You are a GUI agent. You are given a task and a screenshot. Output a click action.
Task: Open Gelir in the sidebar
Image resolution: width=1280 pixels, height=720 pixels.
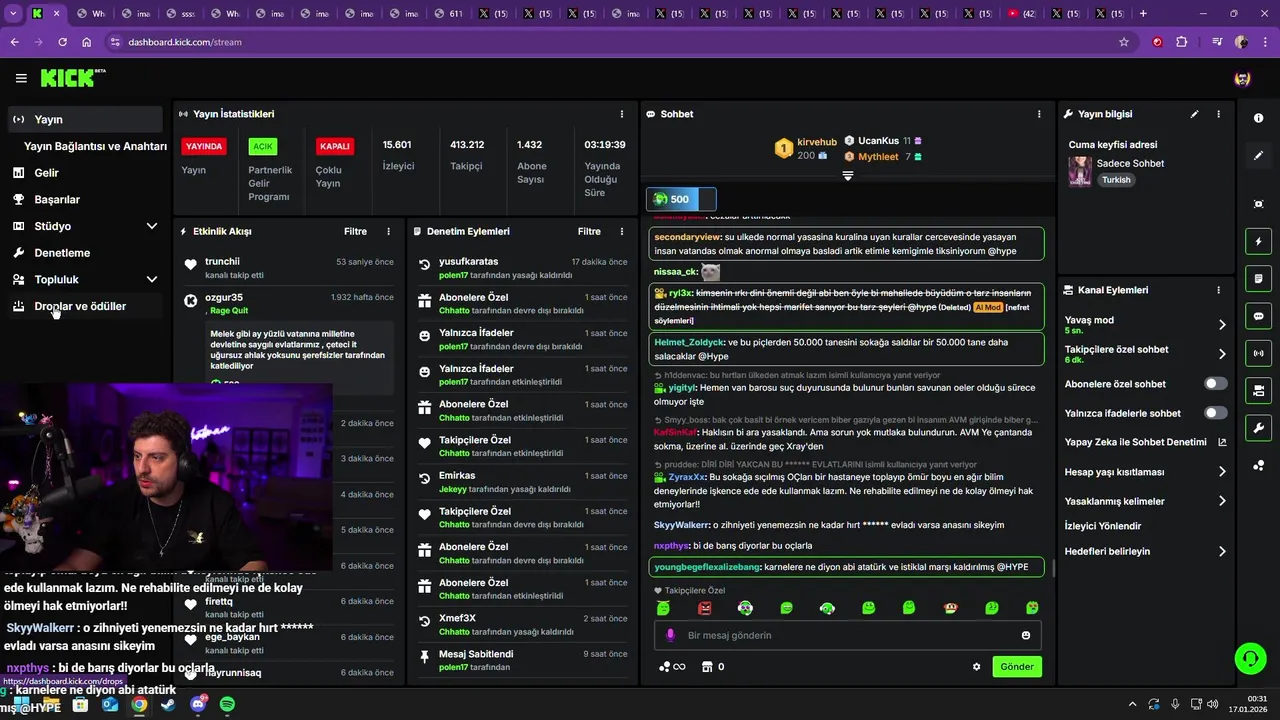tap(85, 173)
